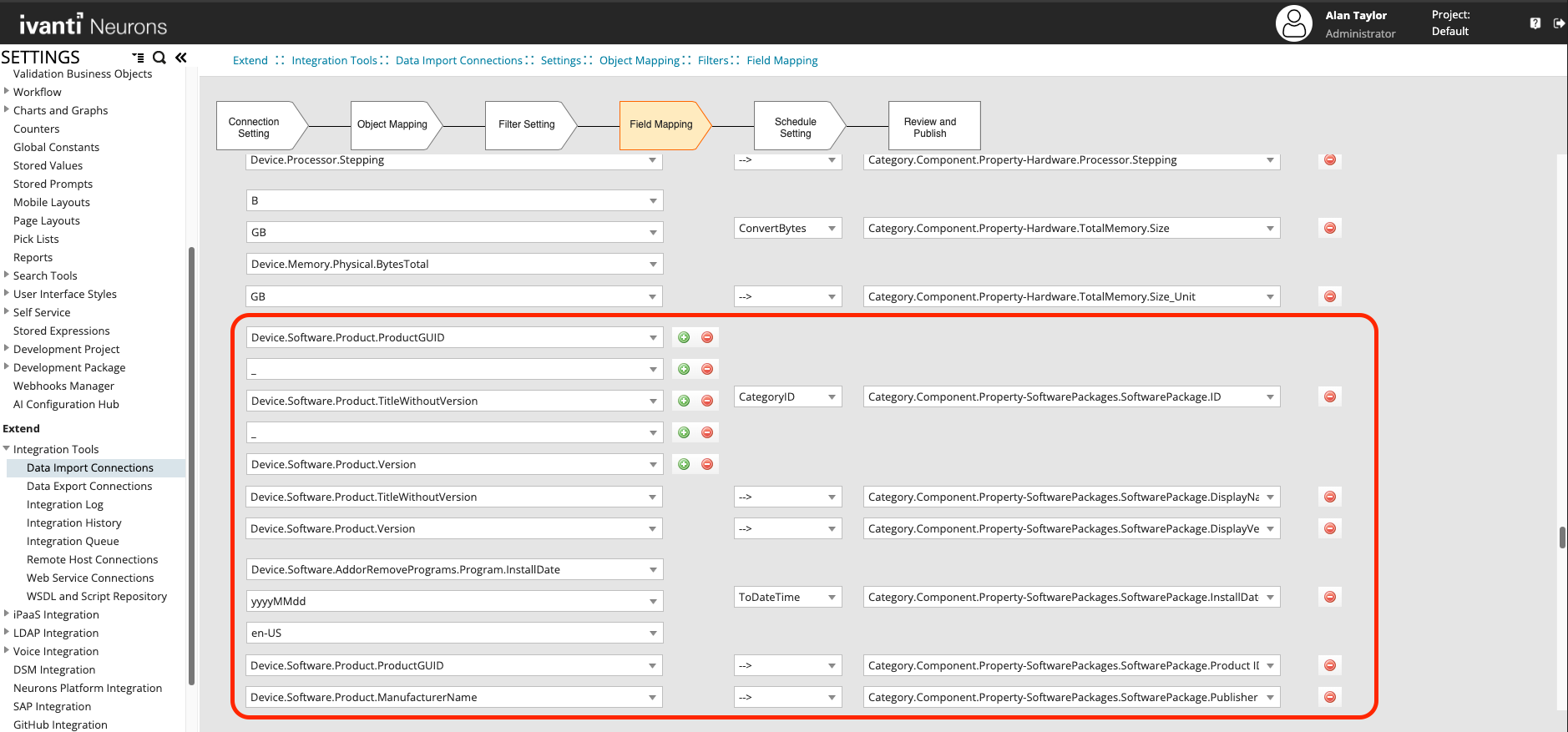Viewport: 1568px width, 732px height.
Task: Remove the TotalMemory.Size mapping row
Action: click(x=1330, y=228)
